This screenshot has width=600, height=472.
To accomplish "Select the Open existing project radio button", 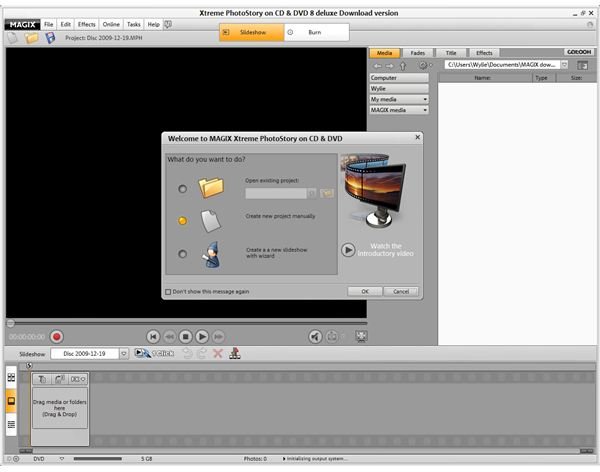I will click(183, 189).
